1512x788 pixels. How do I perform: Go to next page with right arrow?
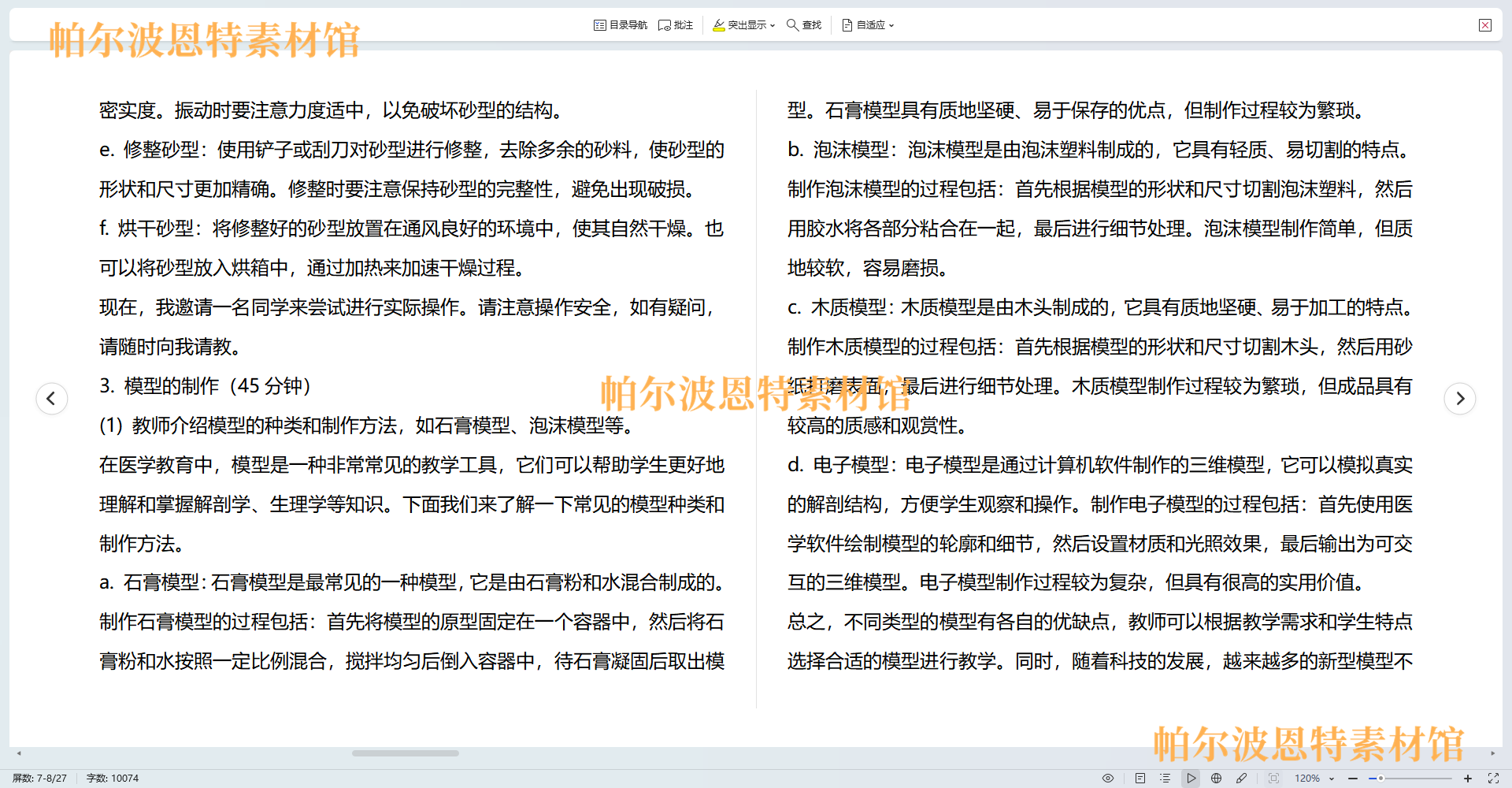(1459, 398)
